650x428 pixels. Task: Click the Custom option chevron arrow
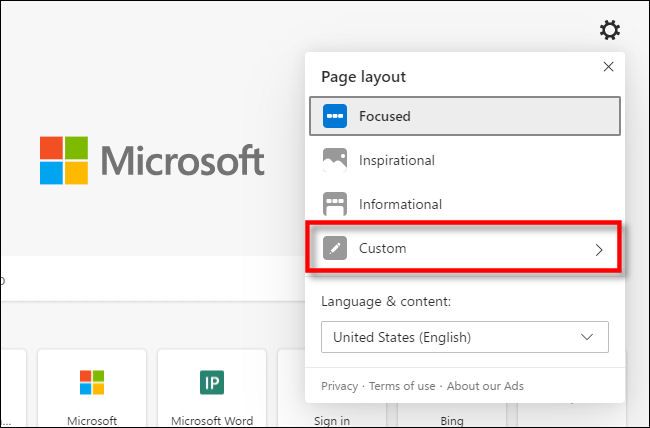(599, 249)
